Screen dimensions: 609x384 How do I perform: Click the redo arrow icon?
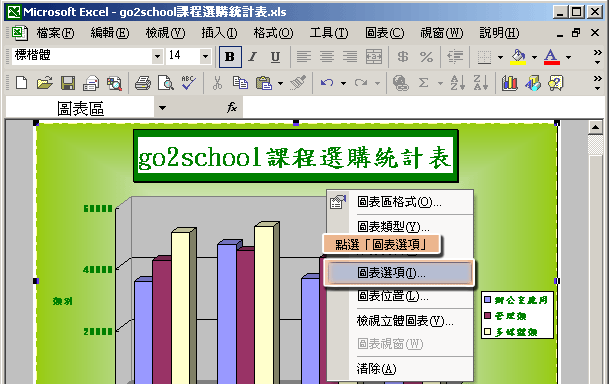point(361,83)
